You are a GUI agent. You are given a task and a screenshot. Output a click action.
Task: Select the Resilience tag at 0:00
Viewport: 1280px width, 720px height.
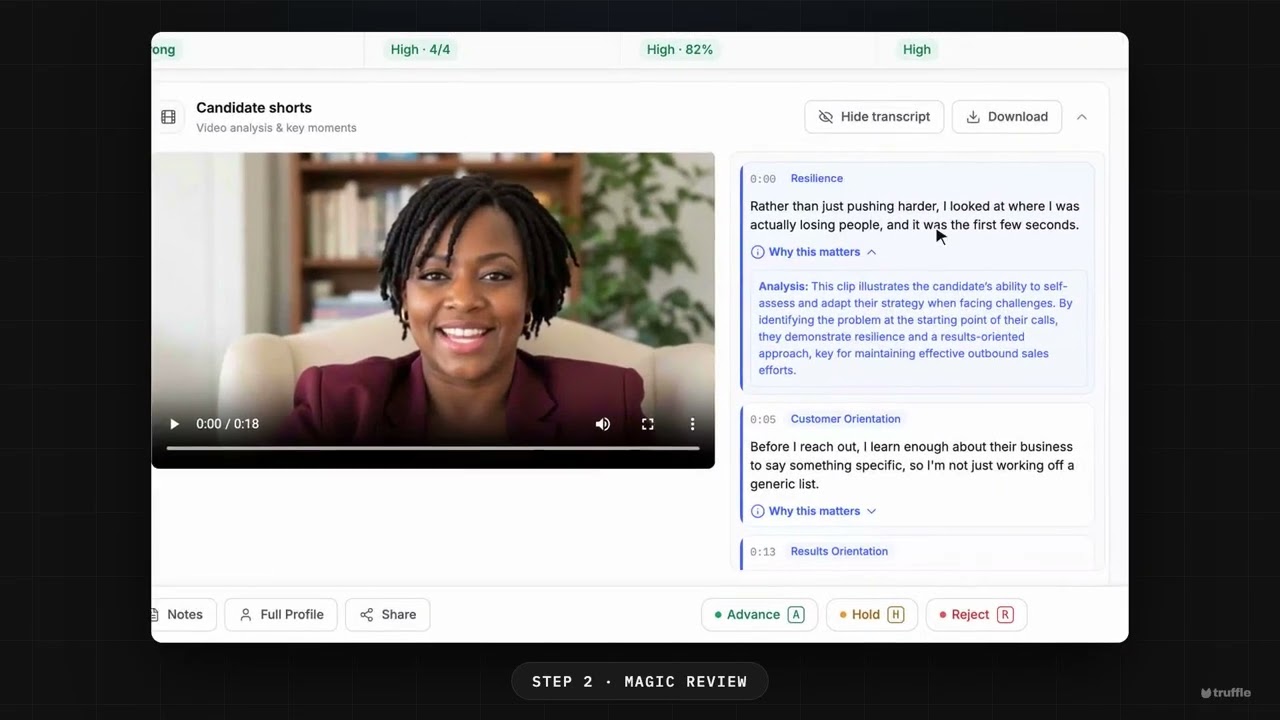[816, 178]
